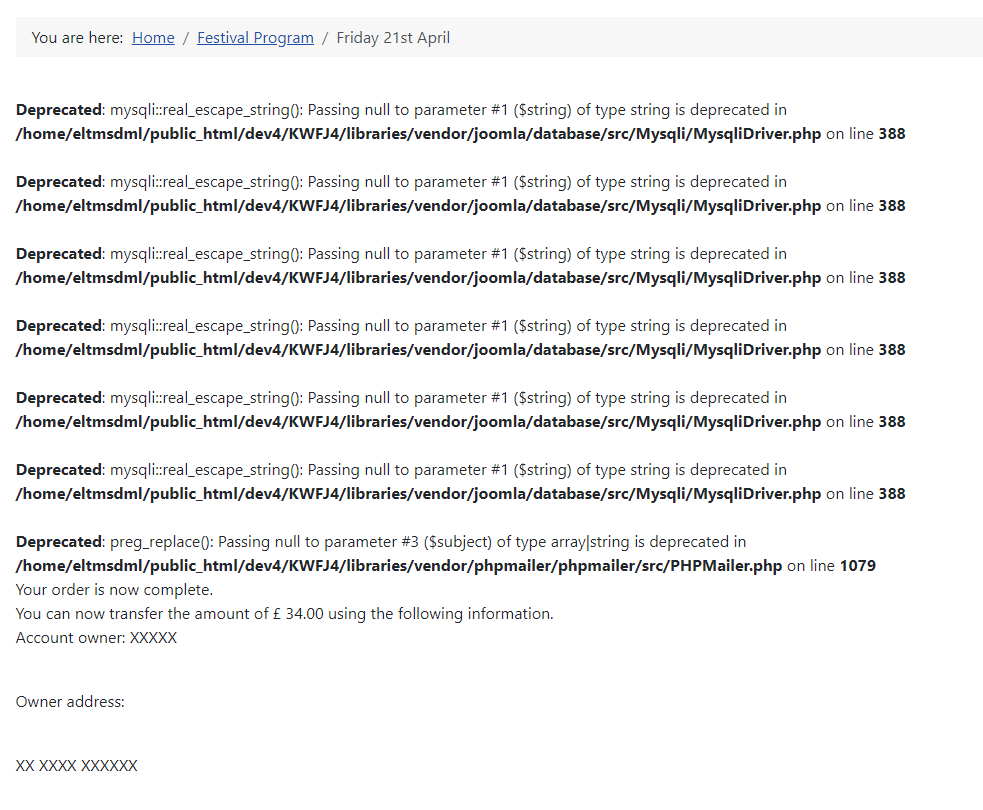Click line number 1079 in the warning
This screenshot has height=810, width=983.
click(857, 566)
